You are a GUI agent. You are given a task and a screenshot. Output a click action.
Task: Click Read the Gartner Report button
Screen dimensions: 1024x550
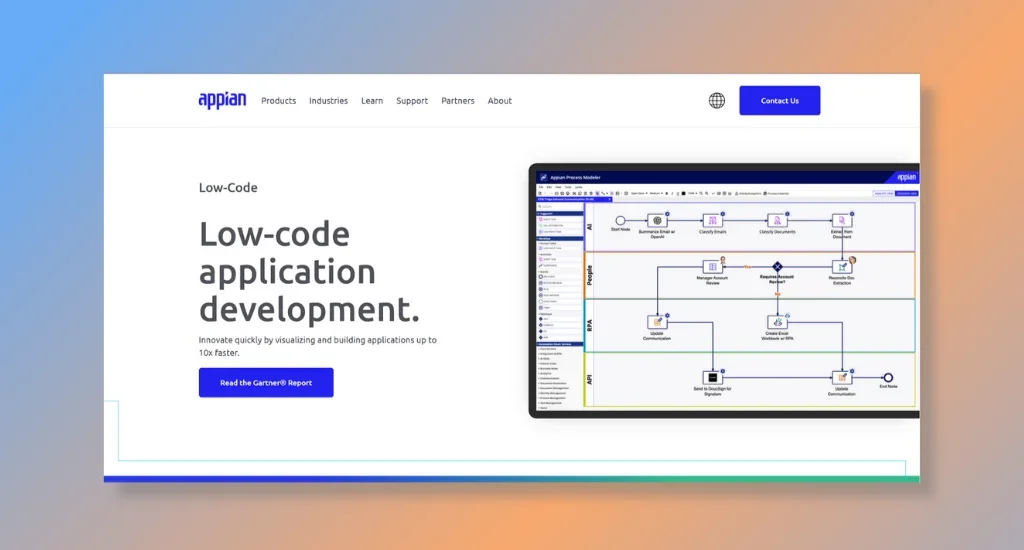266,382
